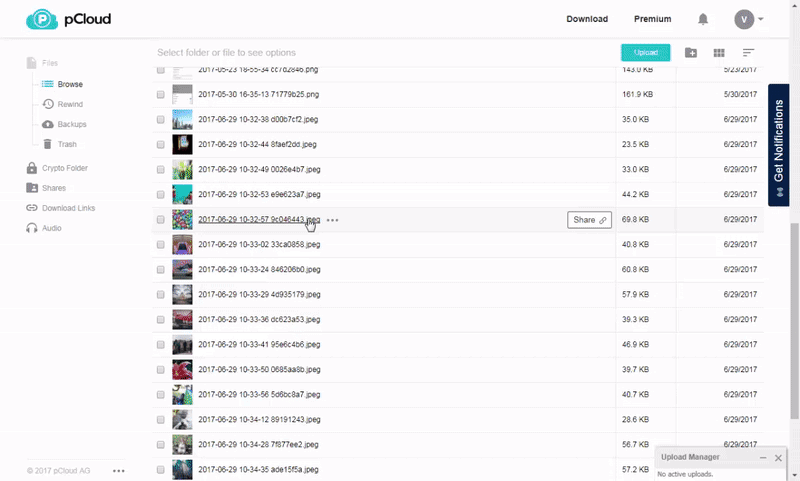Open the Download Links section
The width and height of the screenshot is (800, 481).
pyautogui.click(x=68, y=208)
